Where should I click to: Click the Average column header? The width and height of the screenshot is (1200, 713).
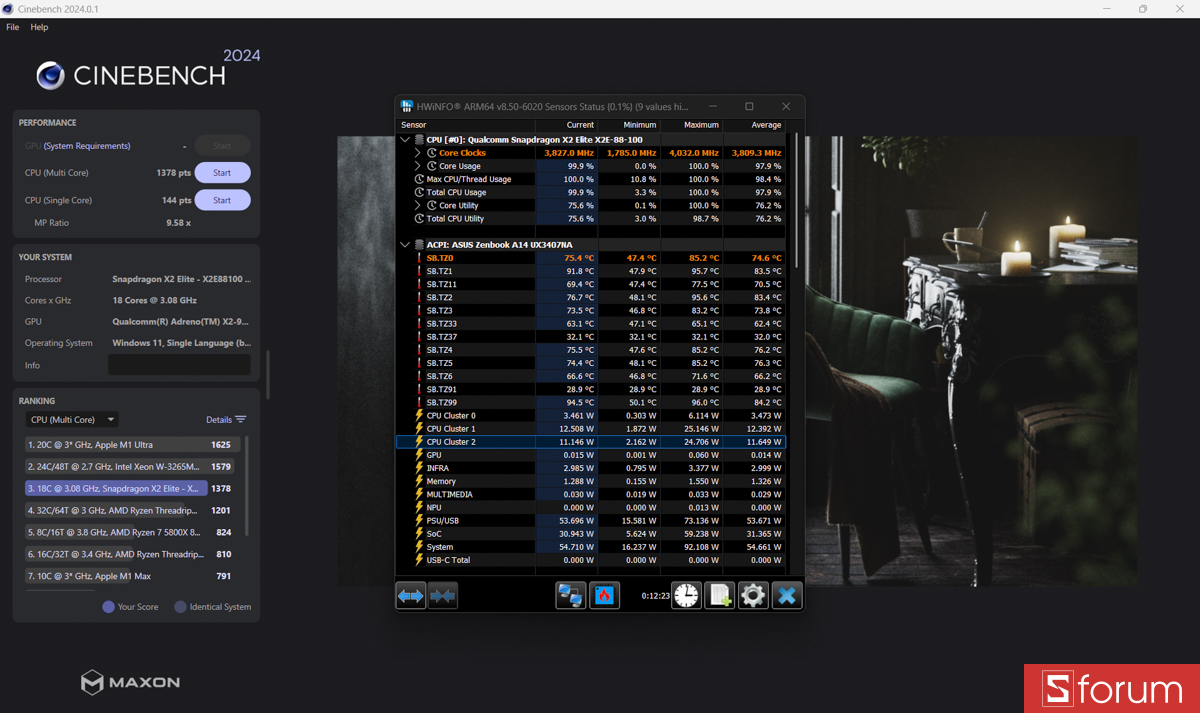[x=754, y=125]
